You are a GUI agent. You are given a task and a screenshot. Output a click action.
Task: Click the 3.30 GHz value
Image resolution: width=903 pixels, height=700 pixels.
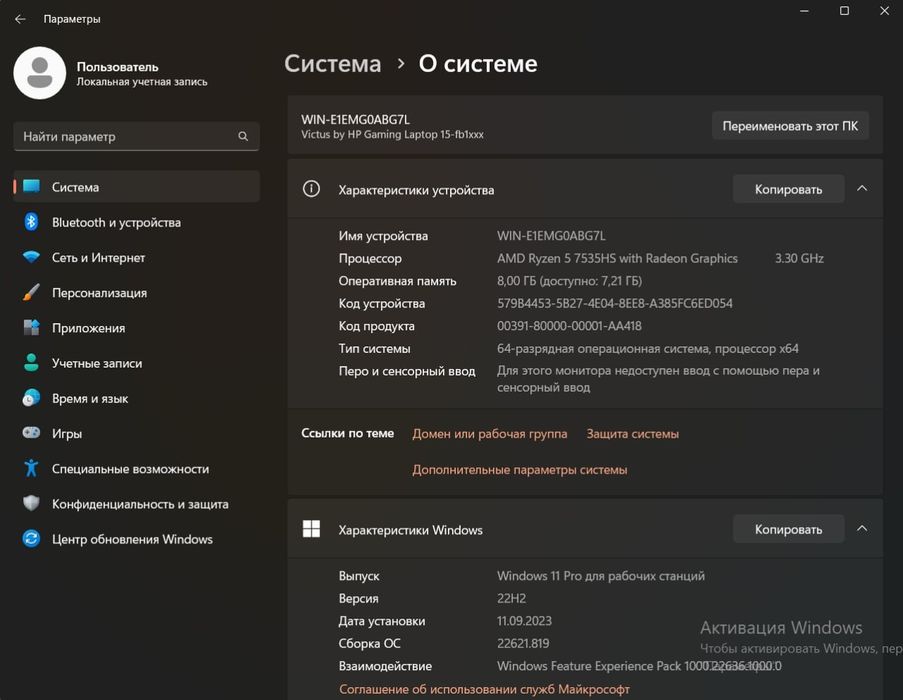pyautogui.click(x=799, y=258)
